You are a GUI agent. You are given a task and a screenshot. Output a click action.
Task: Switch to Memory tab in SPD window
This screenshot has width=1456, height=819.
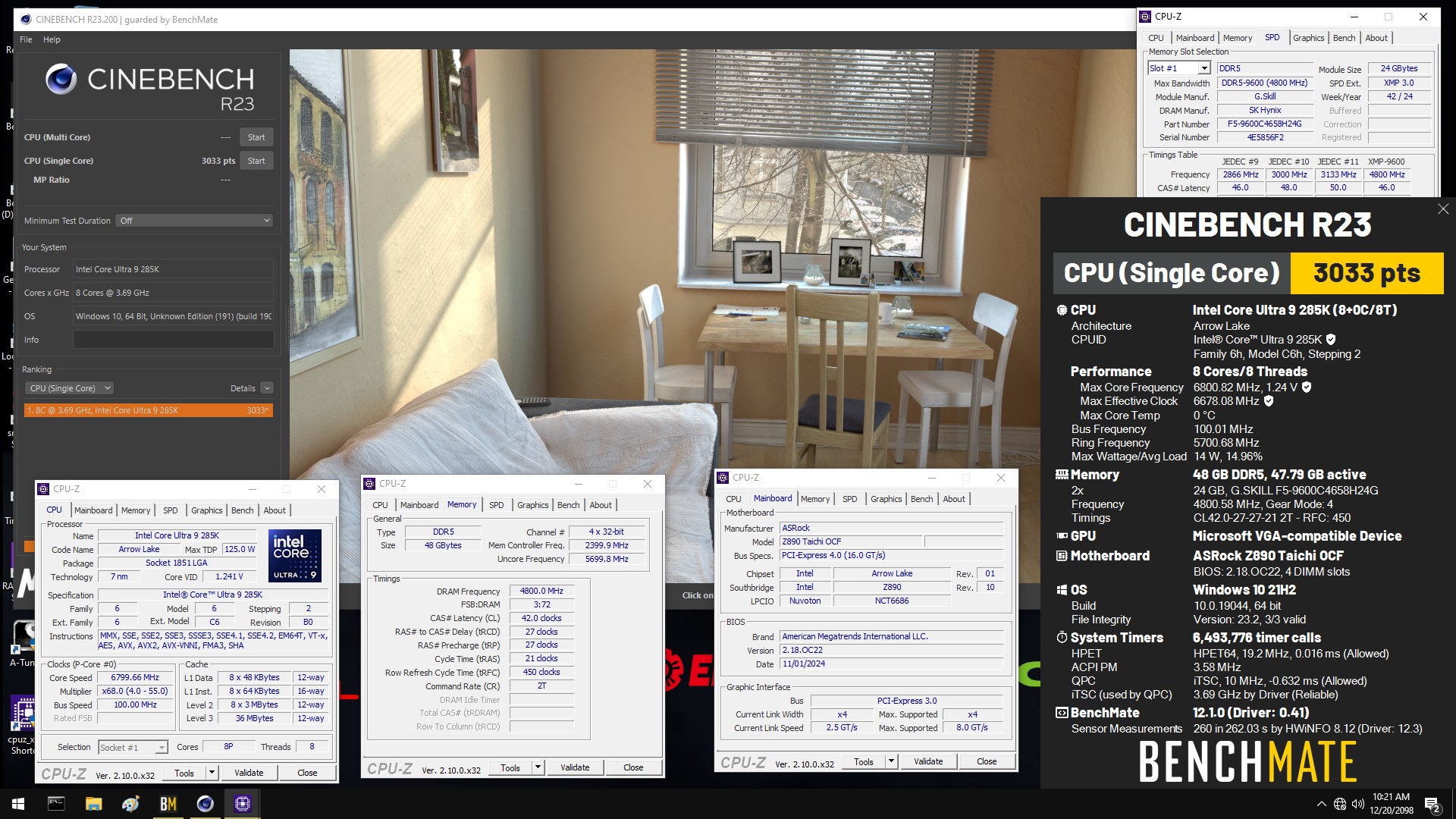point(1238,38)
